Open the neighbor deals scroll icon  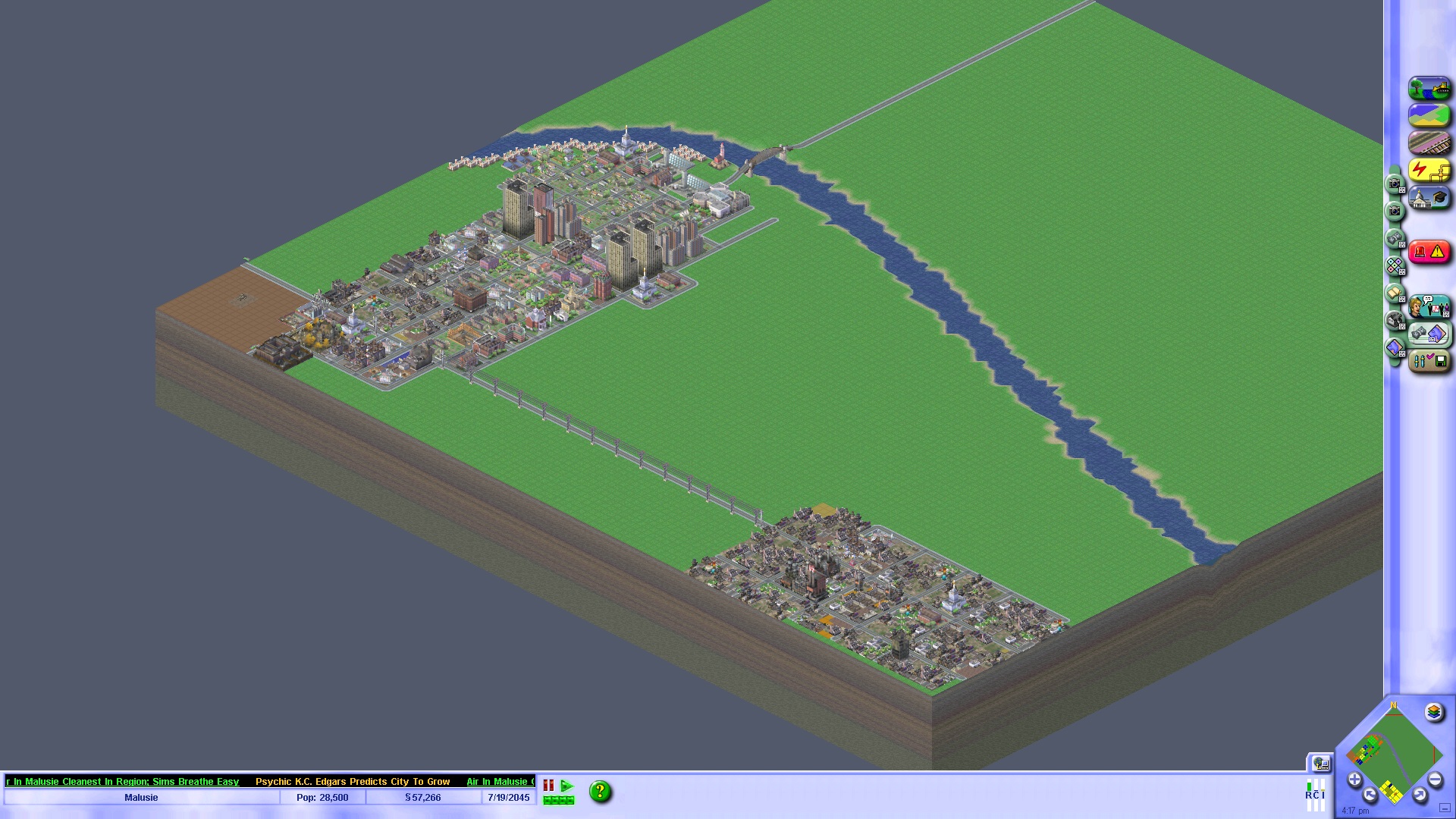[1395, 293]
